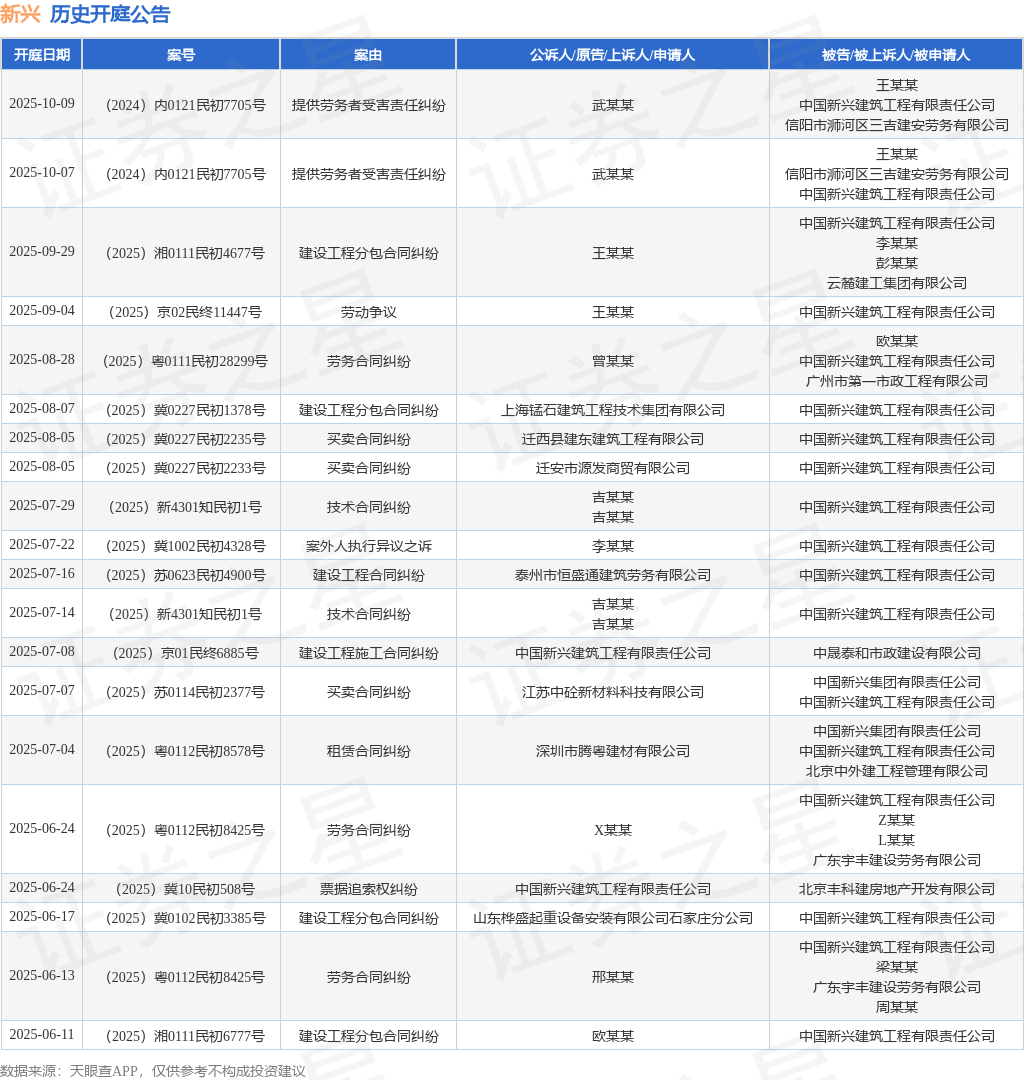Click the 开庭日期 column header
The width and height of the screenshot is (1024, 1080).
click(41, 55)
